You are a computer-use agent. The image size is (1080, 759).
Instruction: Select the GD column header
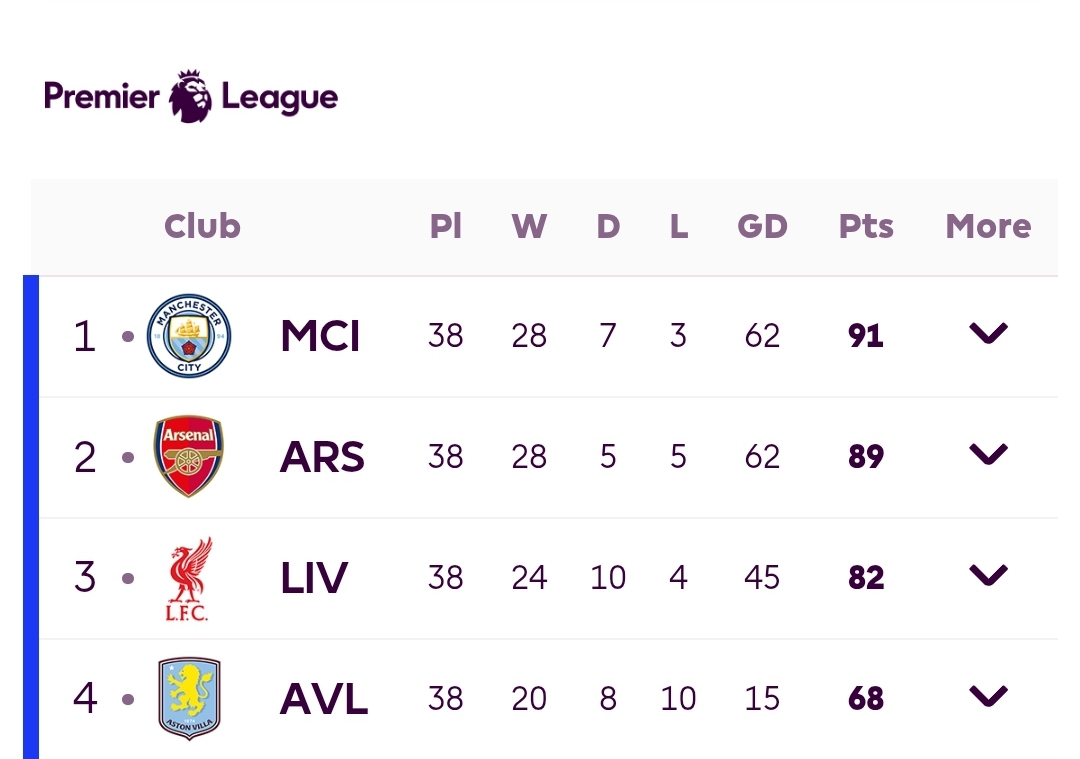click(762, 226)
